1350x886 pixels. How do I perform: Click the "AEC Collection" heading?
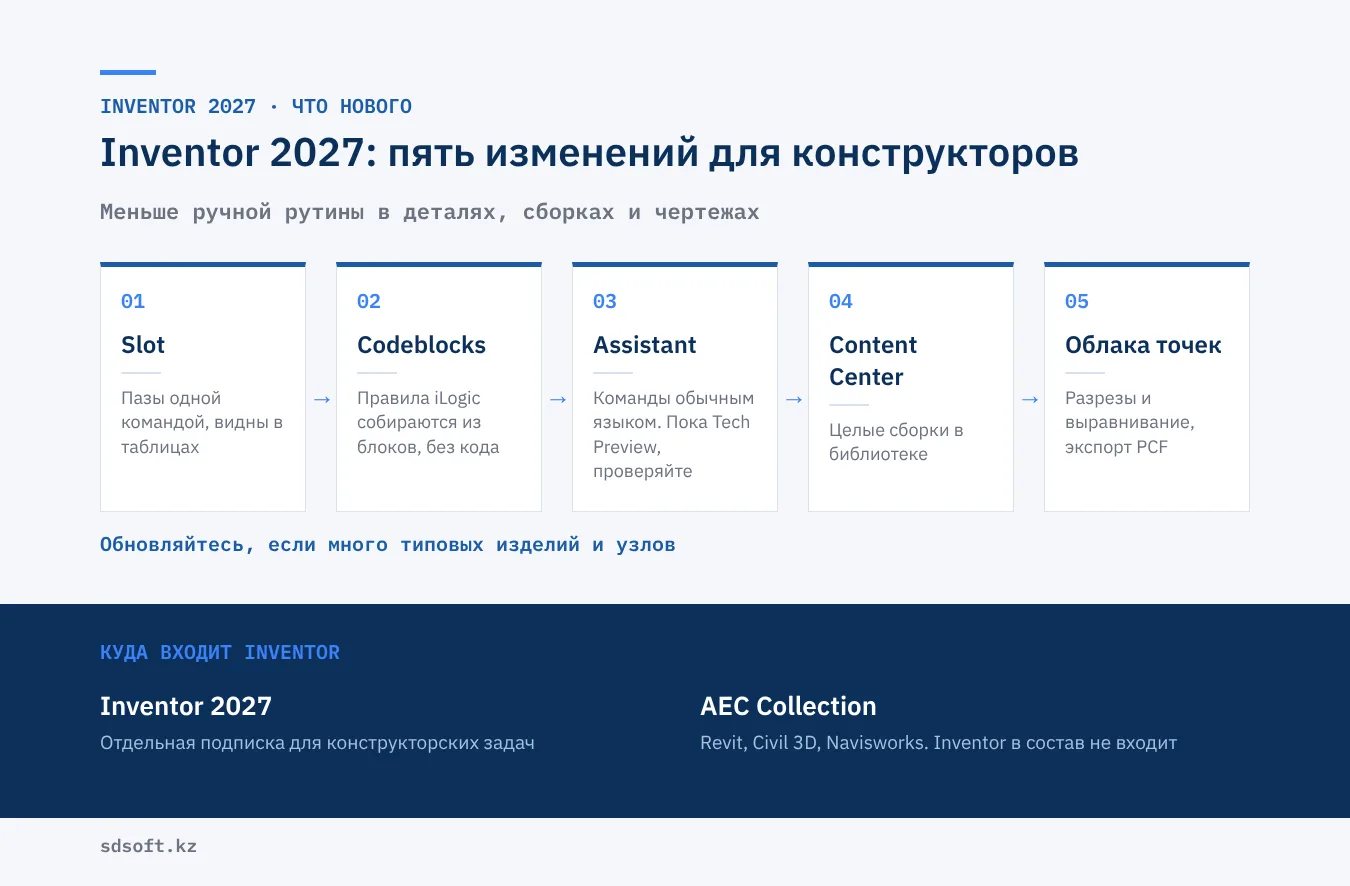click(788, 706)
